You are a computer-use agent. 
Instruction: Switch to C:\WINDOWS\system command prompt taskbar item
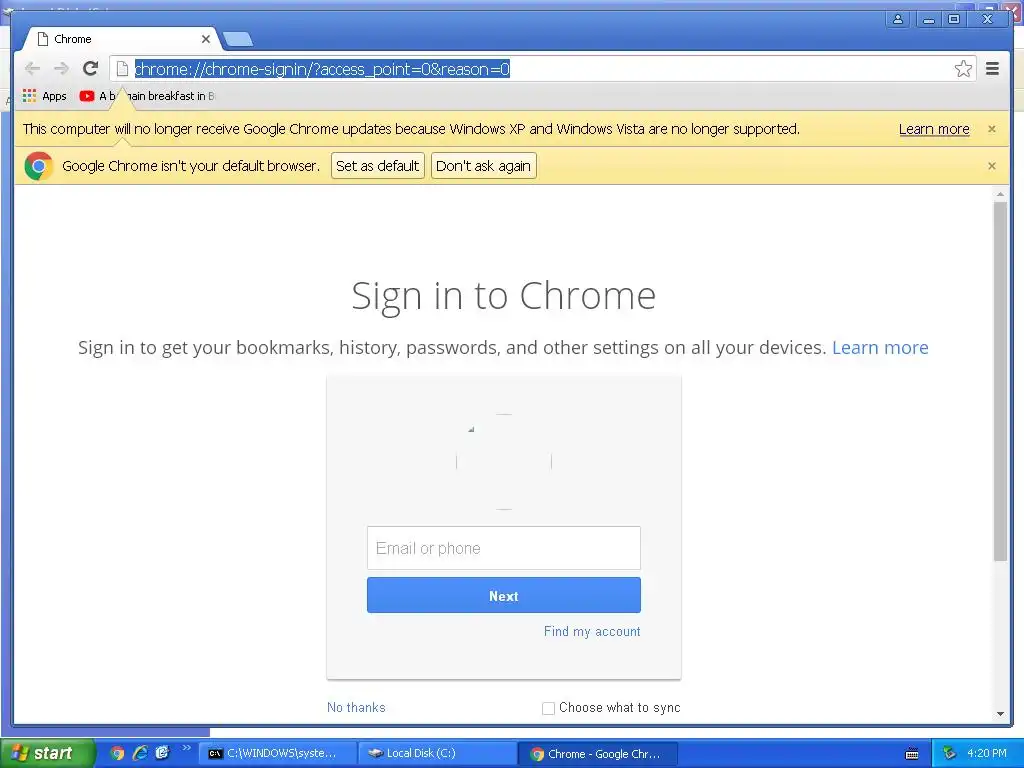click(278, 754)
